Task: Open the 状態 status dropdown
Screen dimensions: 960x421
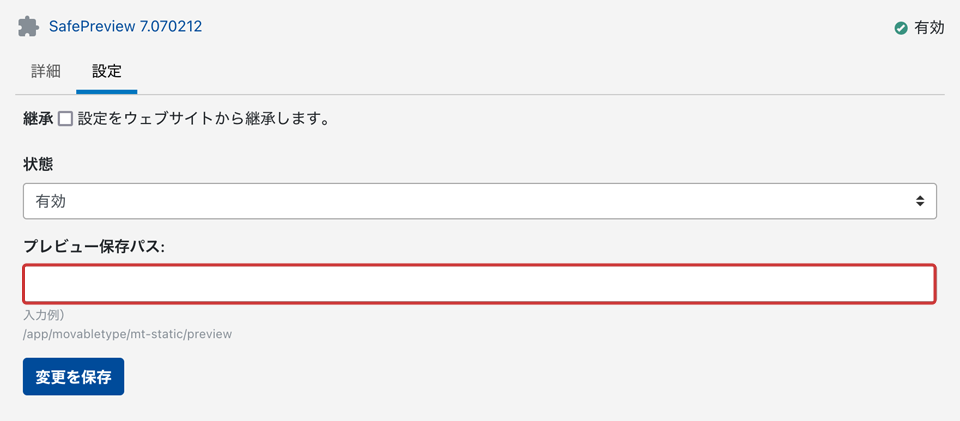Action: click(x=479, y=201)
